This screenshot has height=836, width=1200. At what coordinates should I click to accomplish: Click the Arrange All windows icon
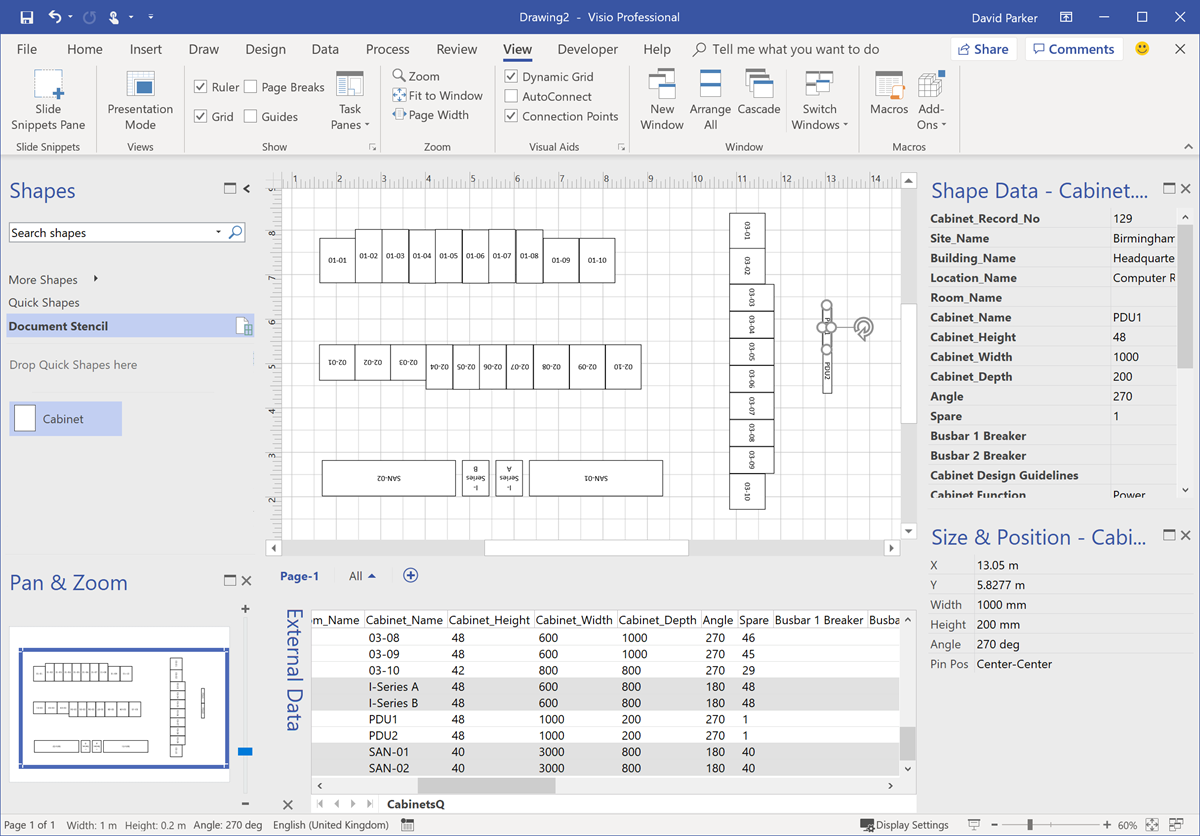click(710, 97)
